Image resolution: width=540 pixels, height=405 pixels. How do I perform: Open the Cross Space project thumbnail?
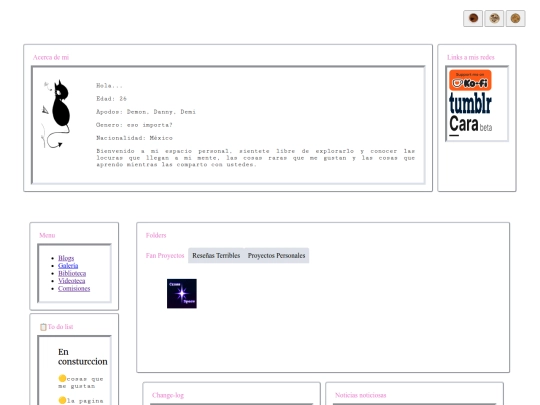click(x=182, y=293)
